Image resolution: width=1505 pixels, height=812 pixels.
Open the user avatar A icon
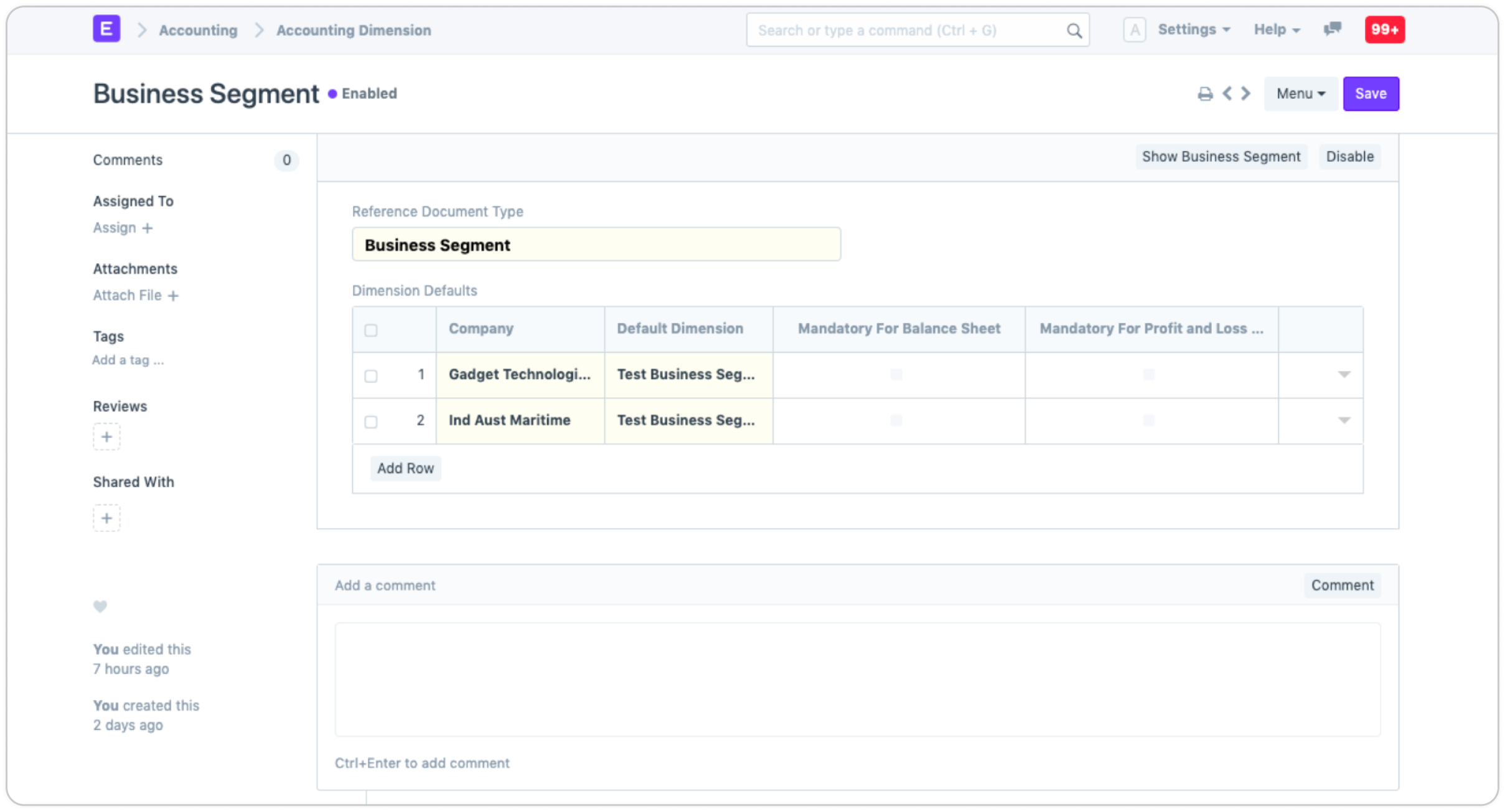[1134, 30]
